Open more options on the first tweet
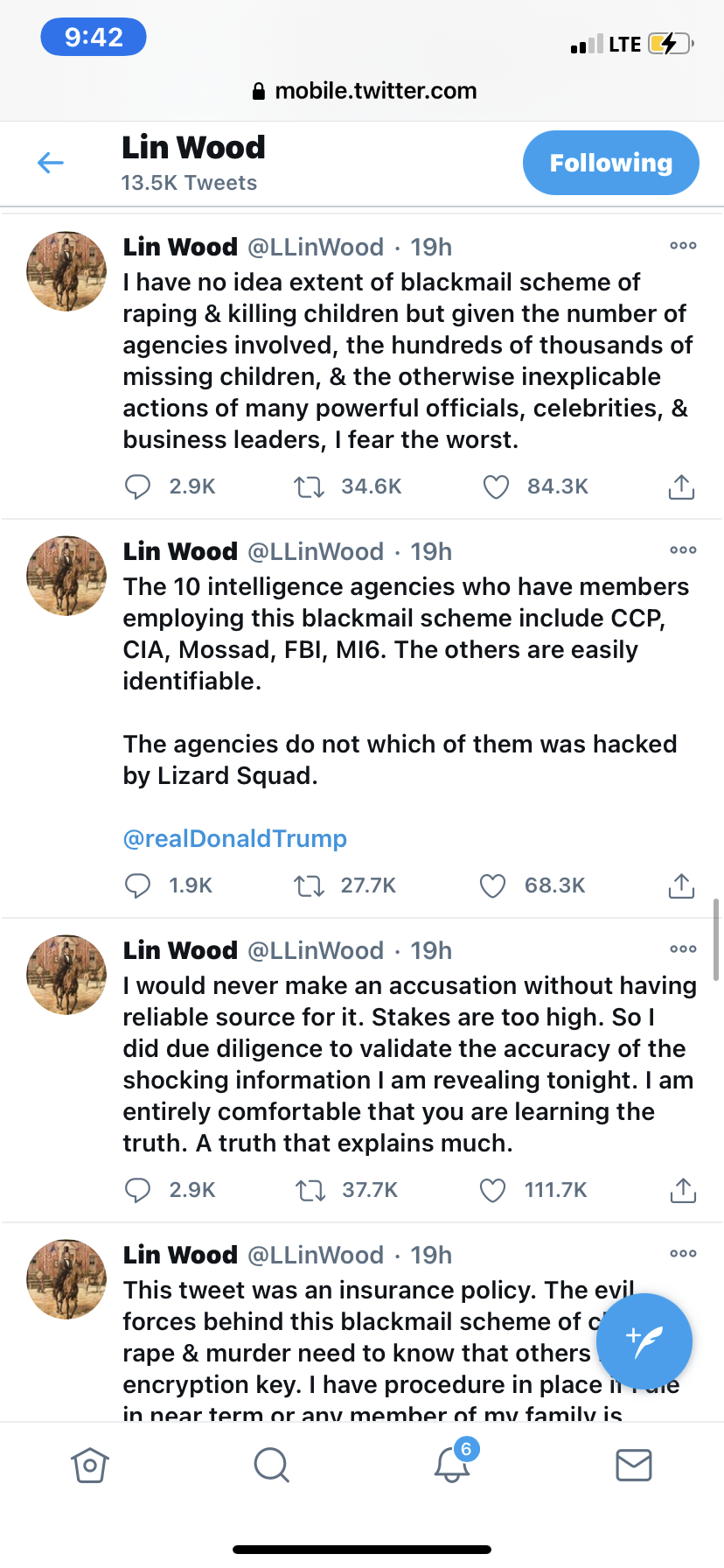This screenshot has width=724, height=1568. click(x=683, y=246)
